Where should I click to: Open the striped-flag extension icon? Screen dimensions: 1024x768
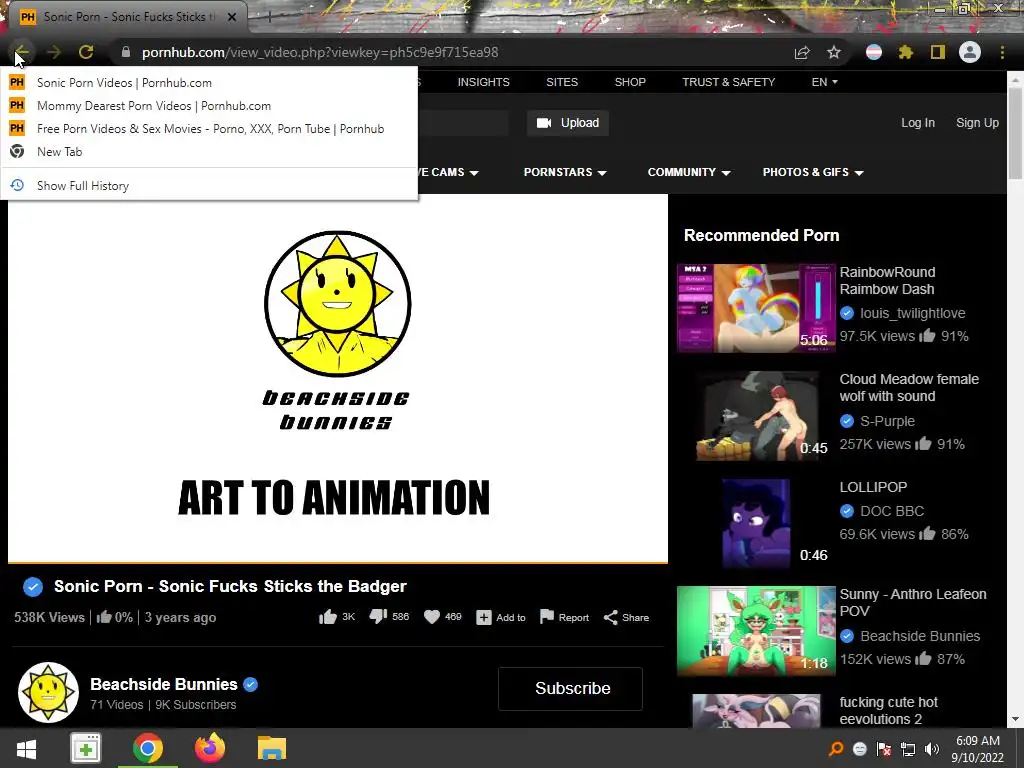click(x=874, y=52)
